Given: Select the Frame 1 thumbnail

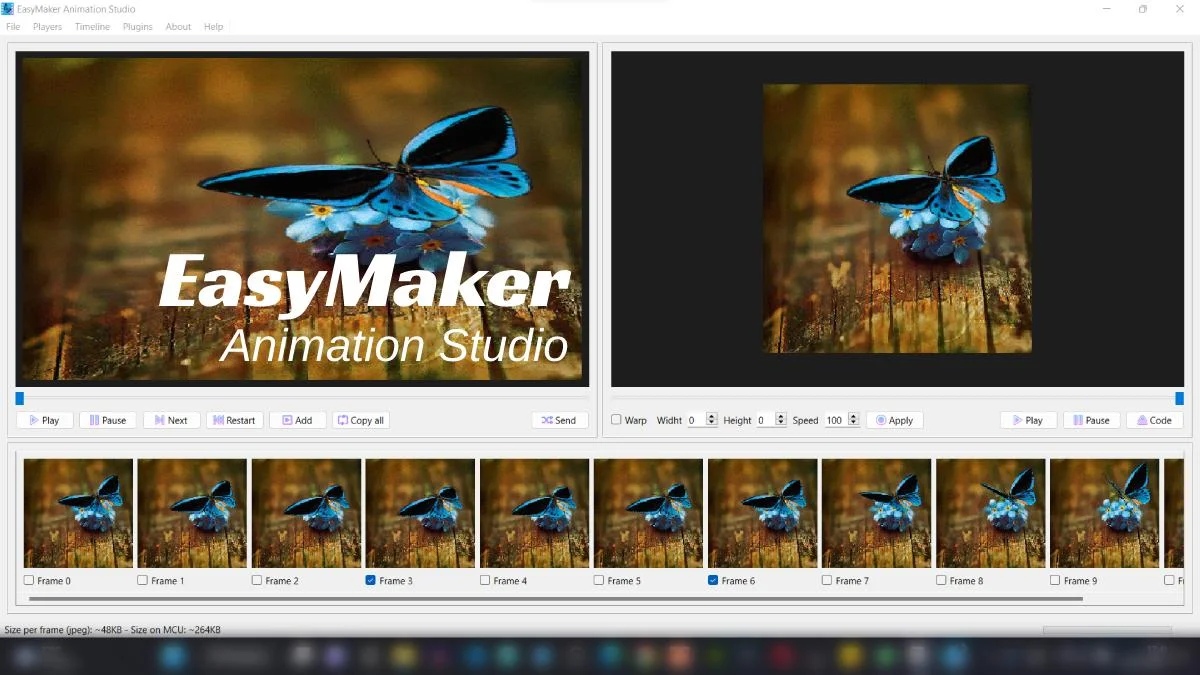Looking at the screenshot, I should 192,513.
